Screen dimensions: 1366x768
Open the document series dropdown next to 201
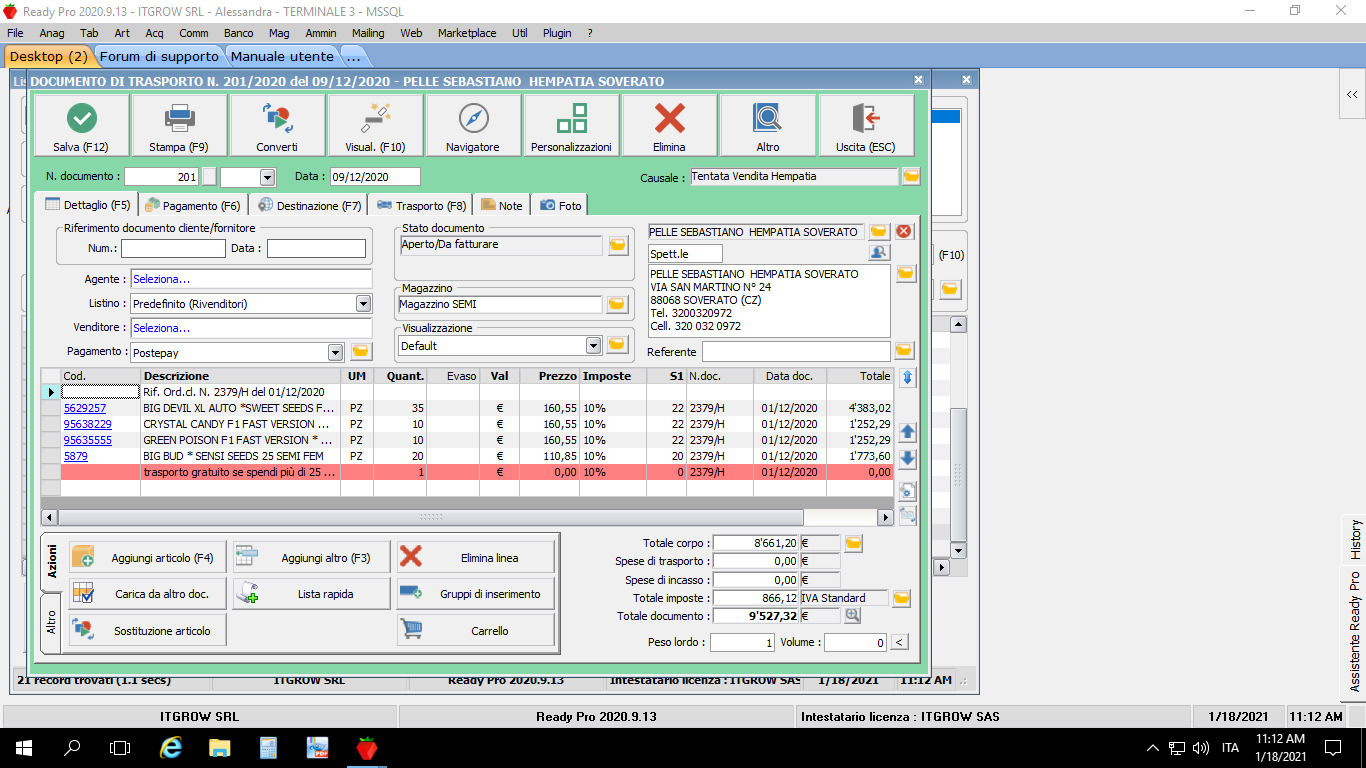pyautogui.click(x=267, y=177)
